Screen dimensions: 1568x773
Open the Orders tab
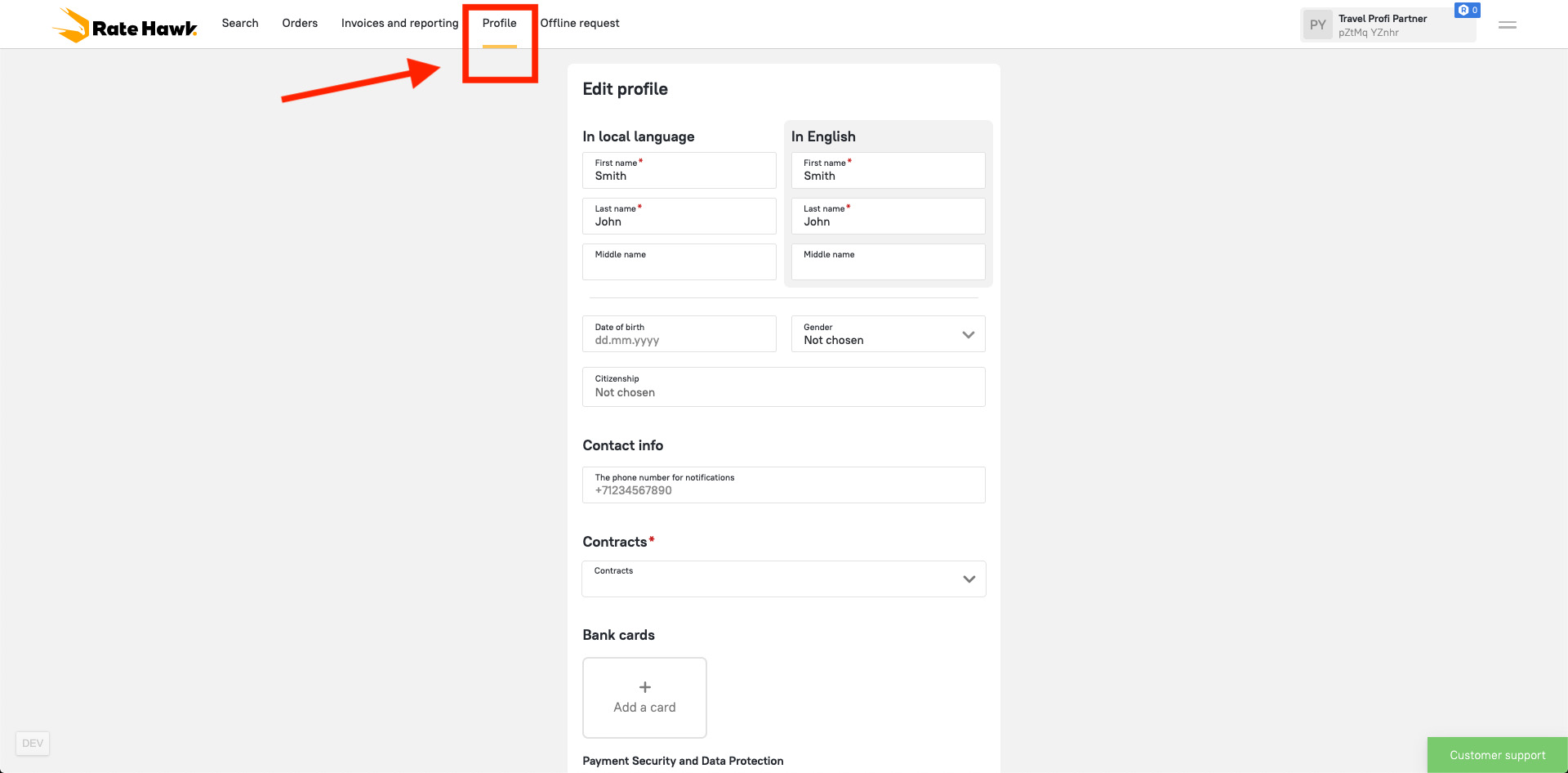click(x=300, y=23)
